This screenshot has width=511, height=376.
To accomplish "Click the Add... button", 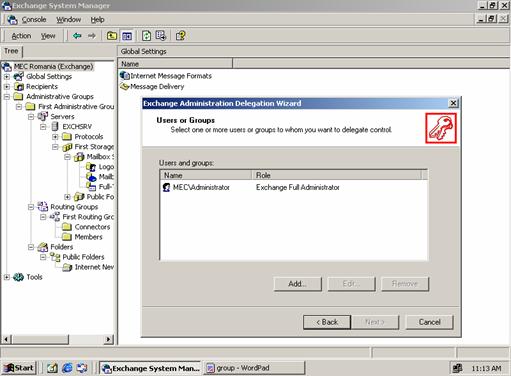I will 298,284.
